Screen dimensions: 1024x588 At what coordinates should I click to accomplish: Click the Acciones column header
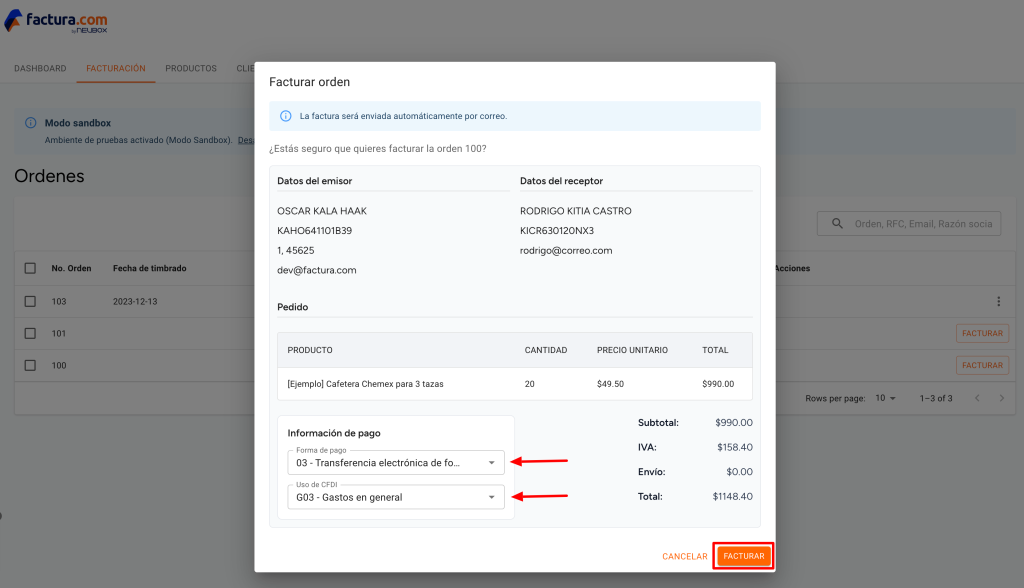click(792, 269)
